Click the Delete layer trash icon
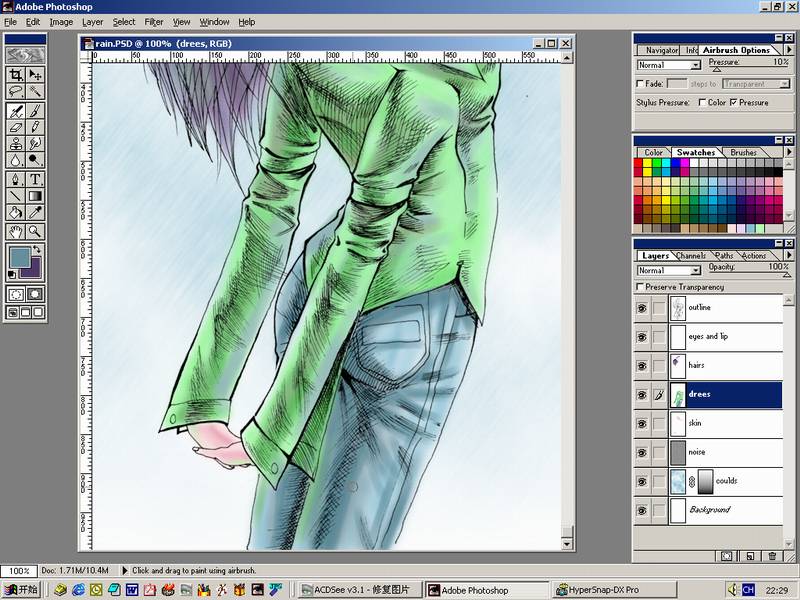This screenshot has height=600, width=800. (772, 556)
